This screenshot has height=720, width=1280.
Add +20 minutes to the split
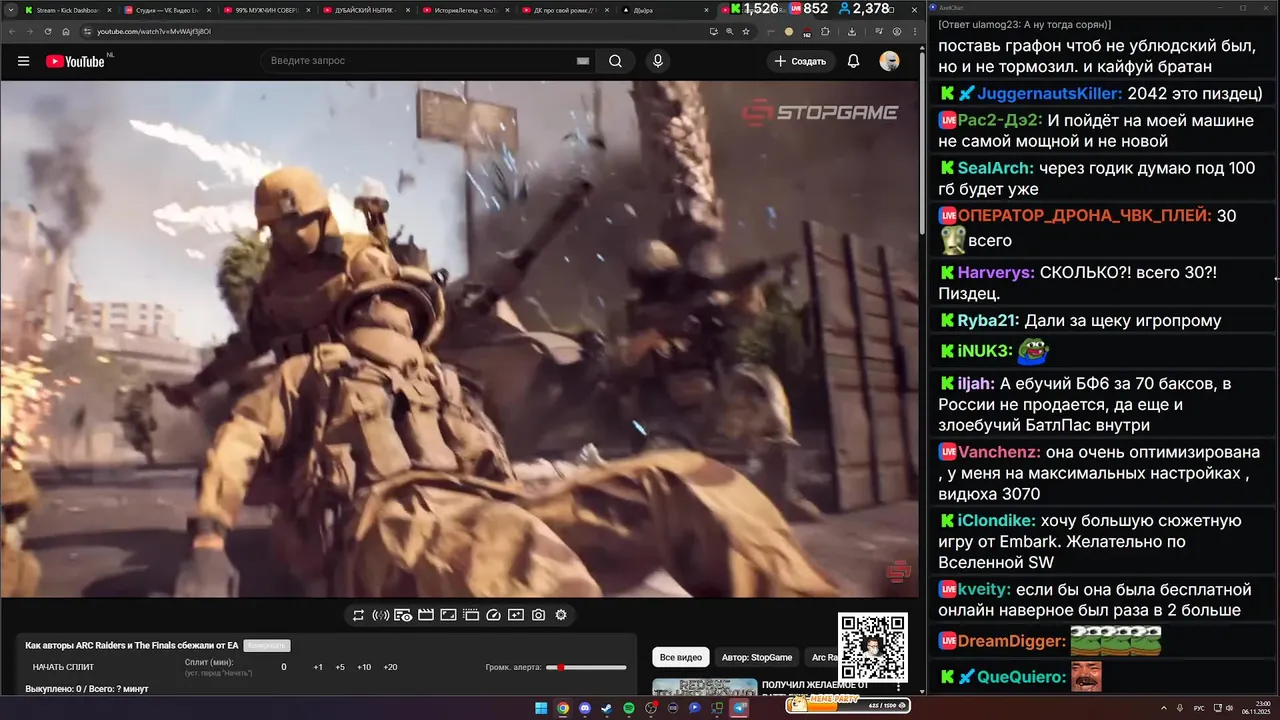pyautogui.click(x=390, y=667)
